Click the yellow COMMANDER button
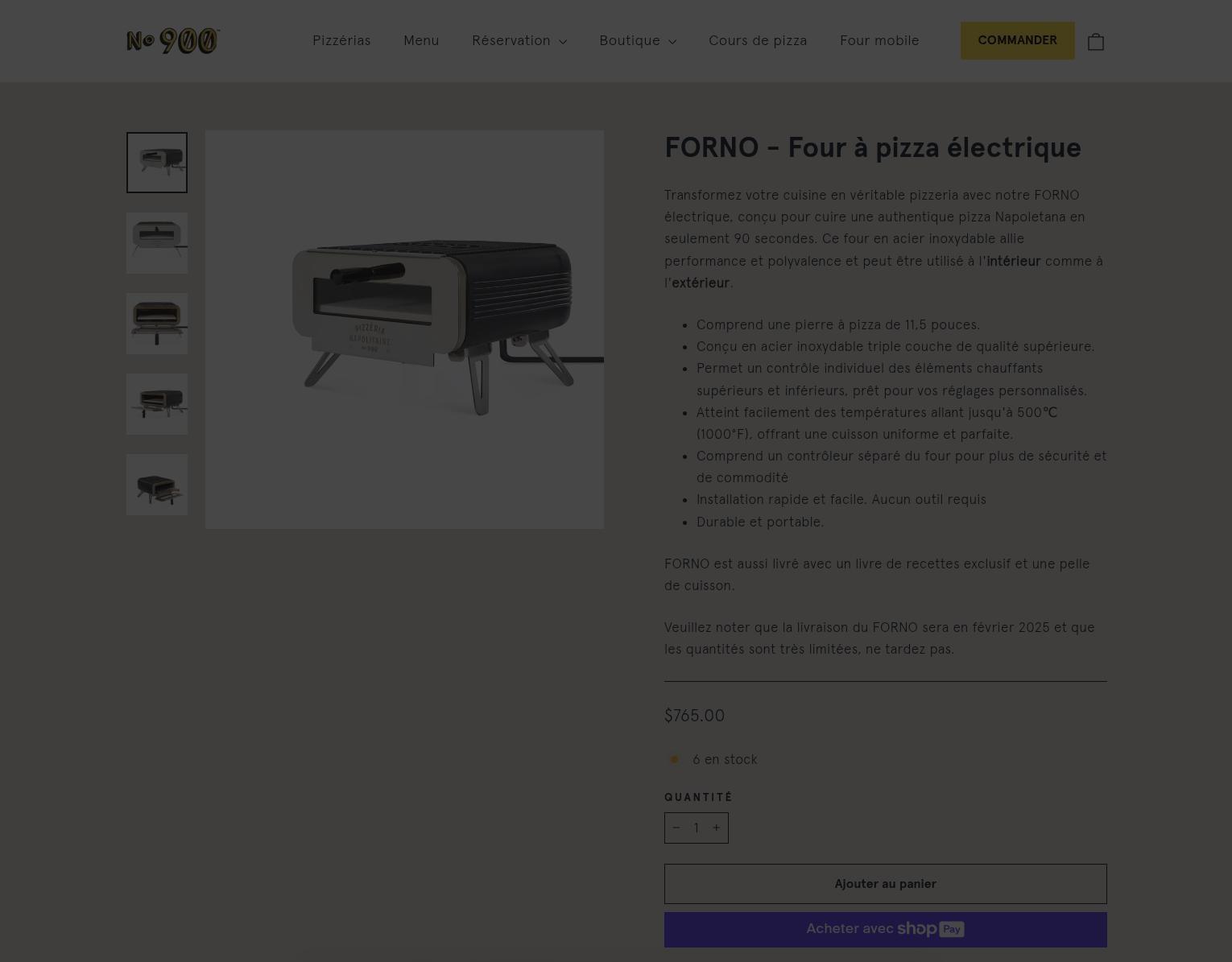1232x962 pixels. click(1017, 40)
